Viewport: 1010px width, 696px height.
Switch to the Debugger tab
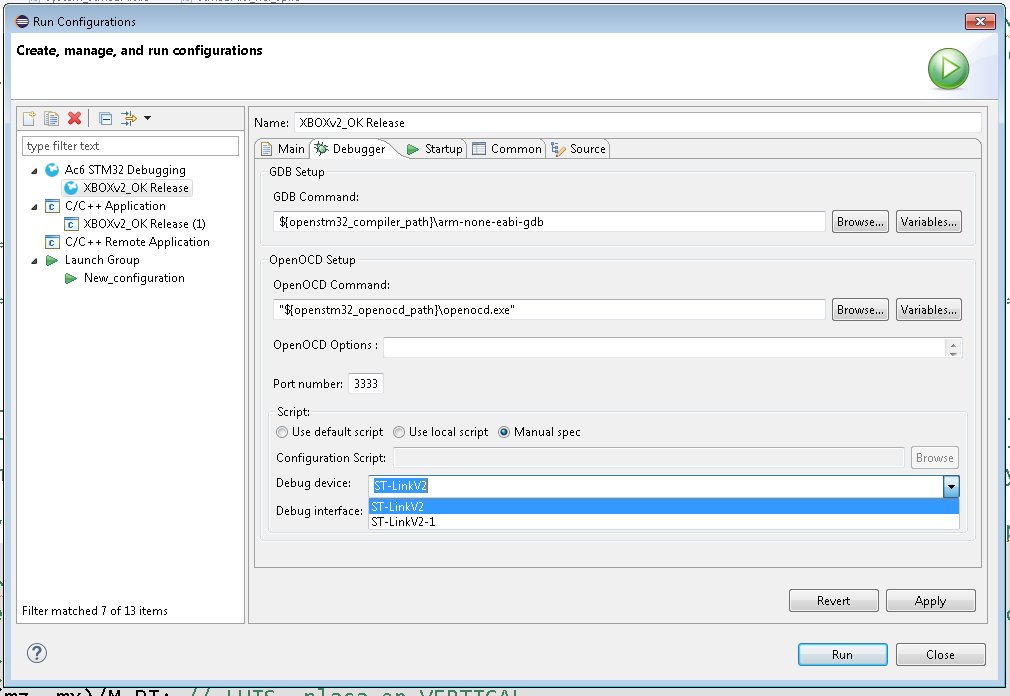(351, 149)
